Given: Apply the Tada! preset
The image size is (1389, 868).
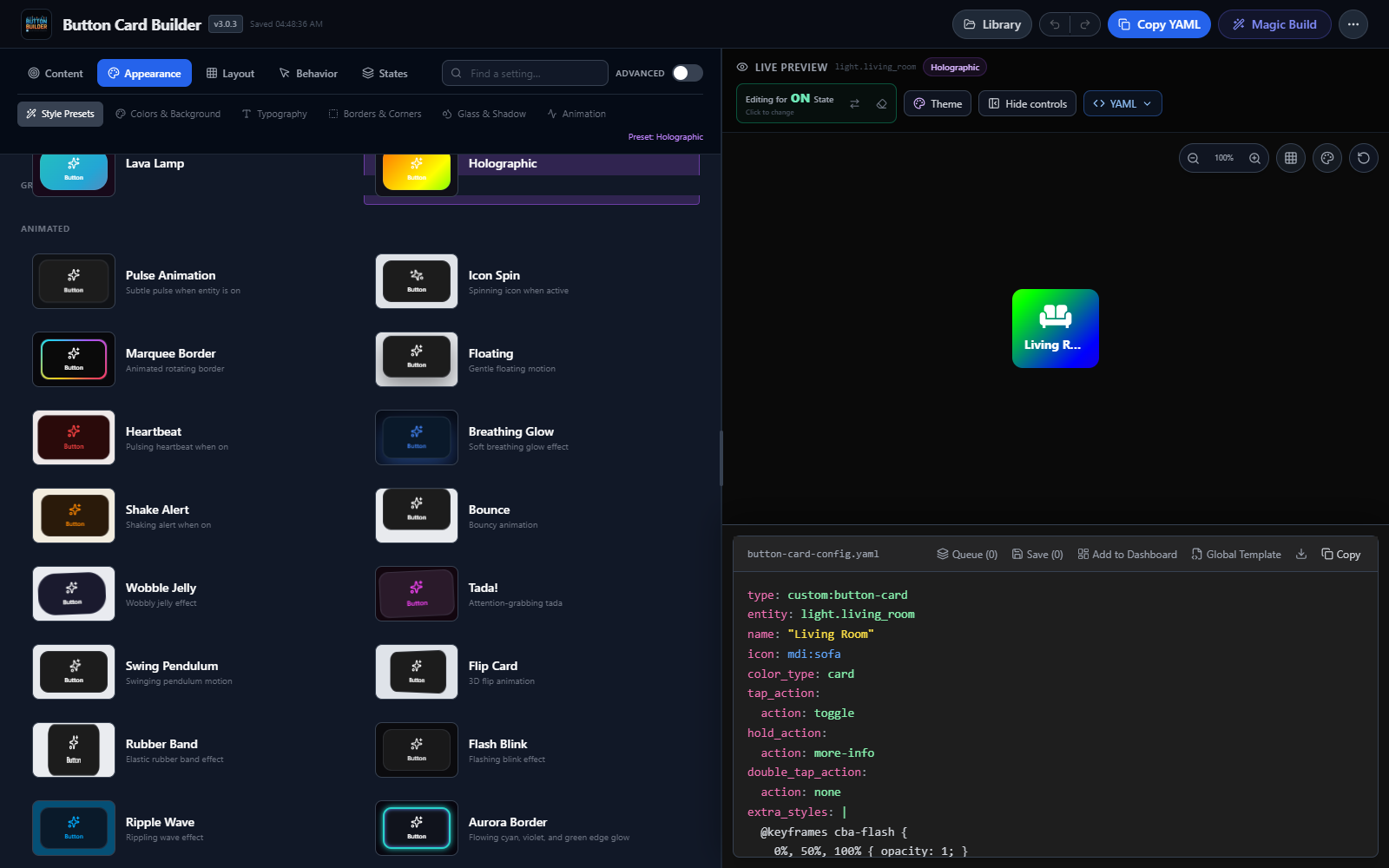Looking at the screenshot, I should point(531,594).
